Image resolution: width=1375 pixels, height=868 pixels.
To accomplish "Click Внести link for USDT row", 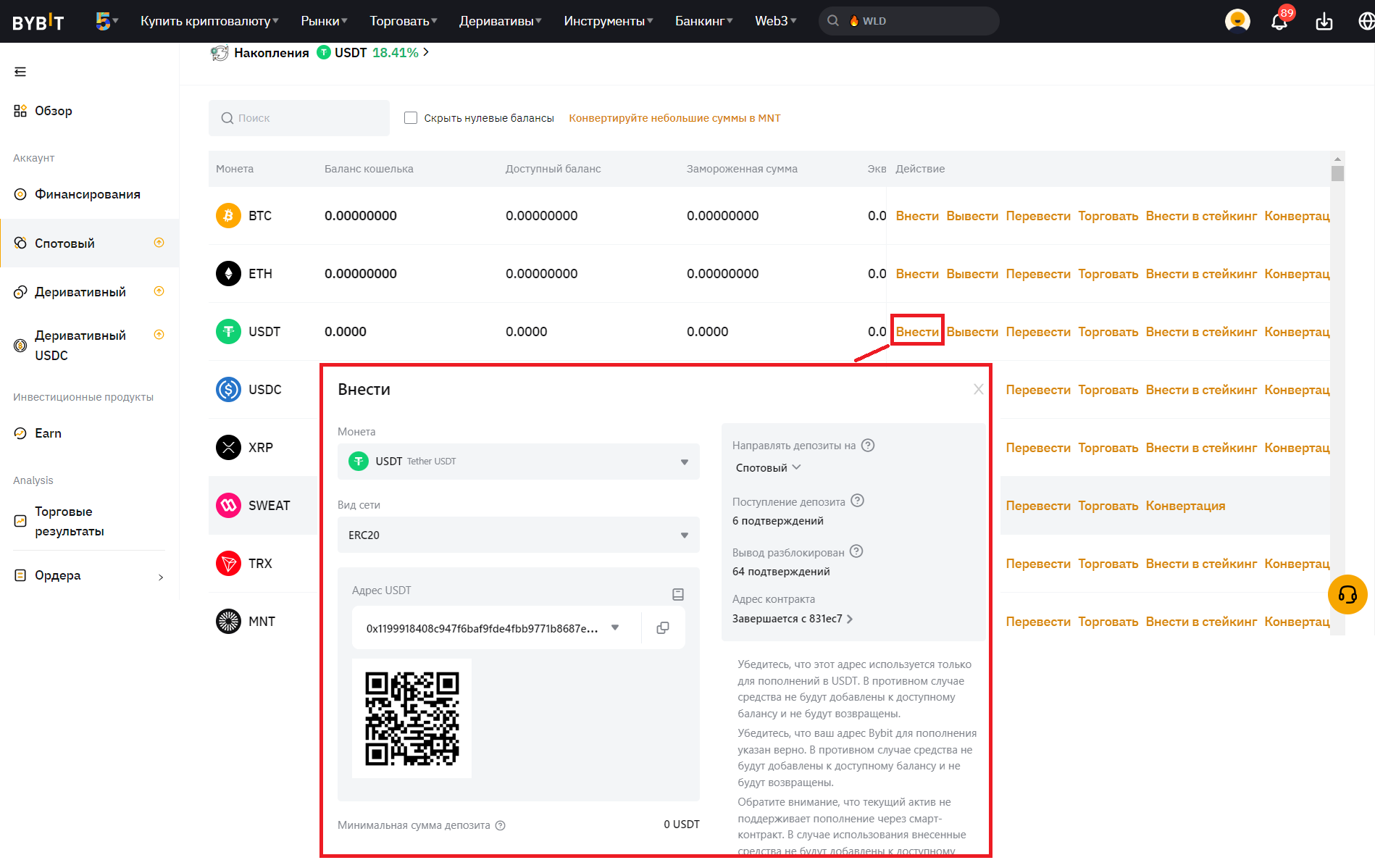I will (x=916, y=332).
